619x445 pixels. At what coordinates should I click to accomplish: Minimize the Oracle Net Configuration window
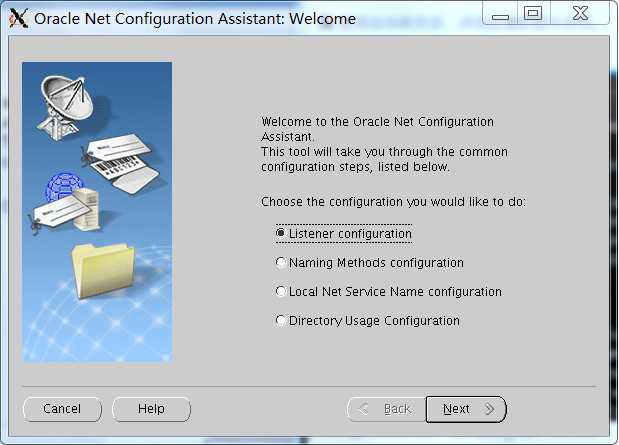(x=500, y=16)
